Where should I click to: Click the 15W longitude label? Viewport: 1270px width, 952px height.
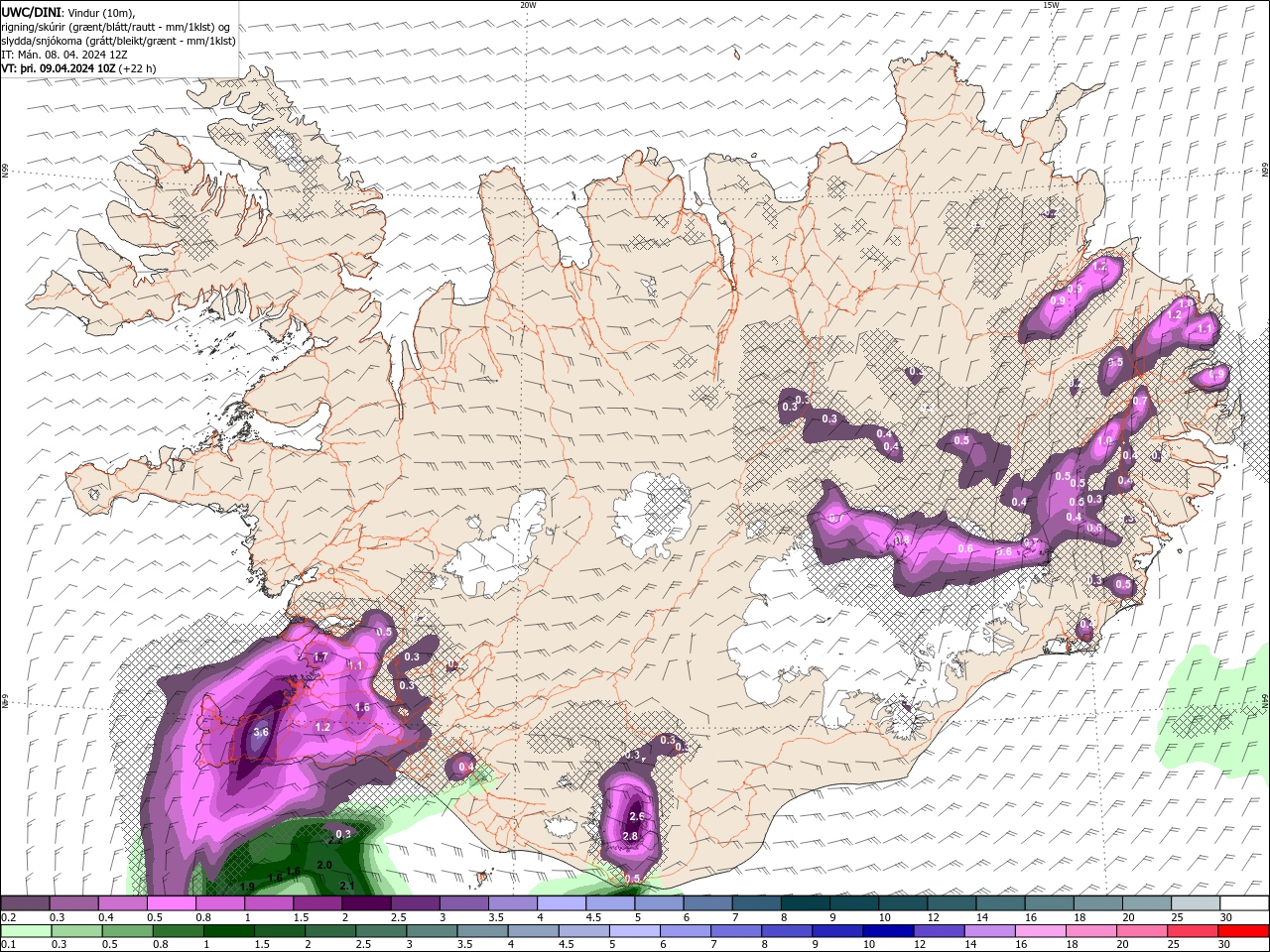(1051, 5)
